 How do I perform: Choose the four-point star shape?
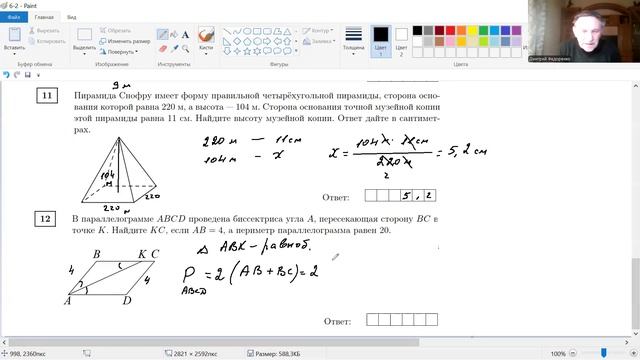pos(237,51)
